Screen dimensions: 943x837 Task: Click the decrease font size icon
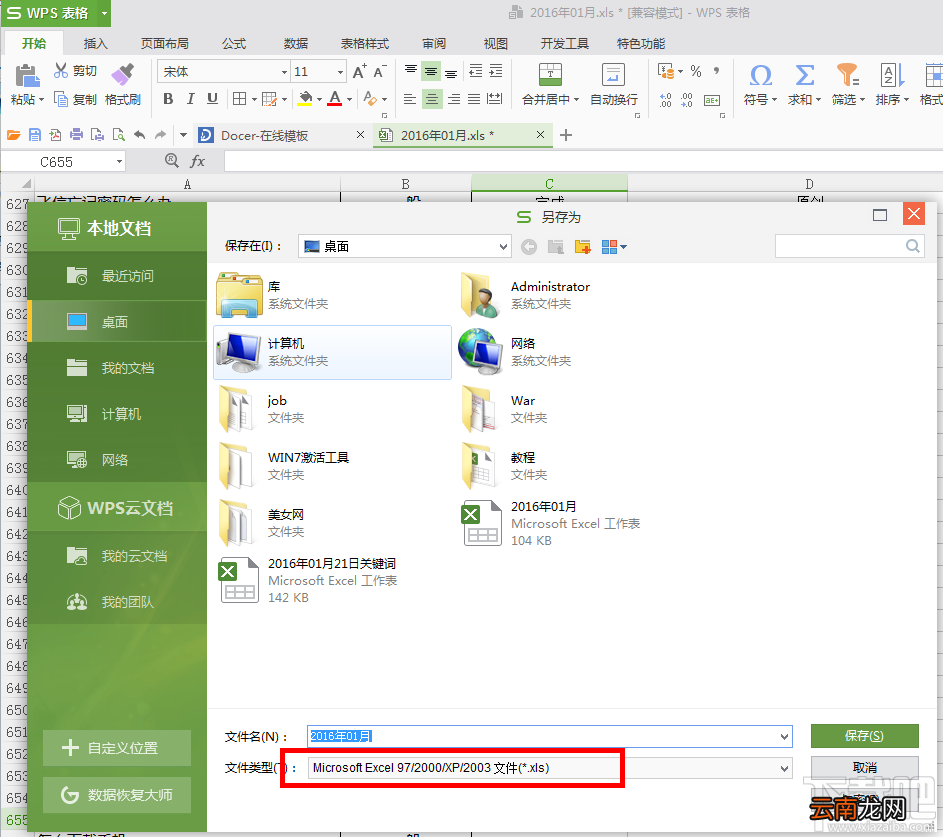(x=379, y=72)
